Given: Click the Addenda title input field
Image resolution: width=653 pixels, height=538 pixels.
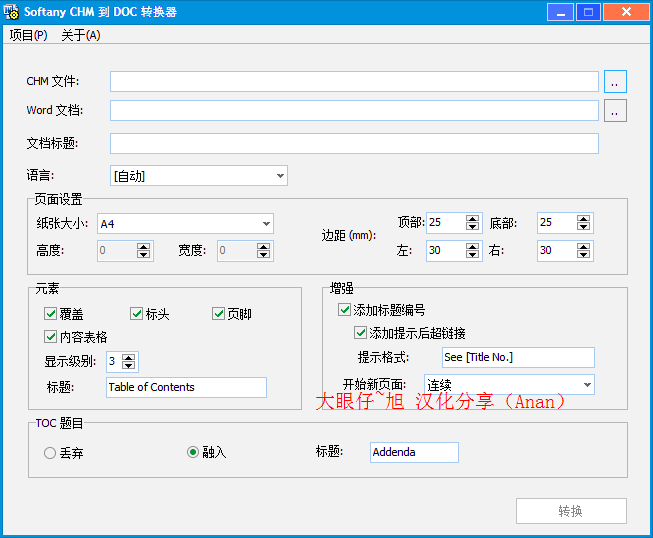Looking at the screenshot, I should tap(414, 452).
